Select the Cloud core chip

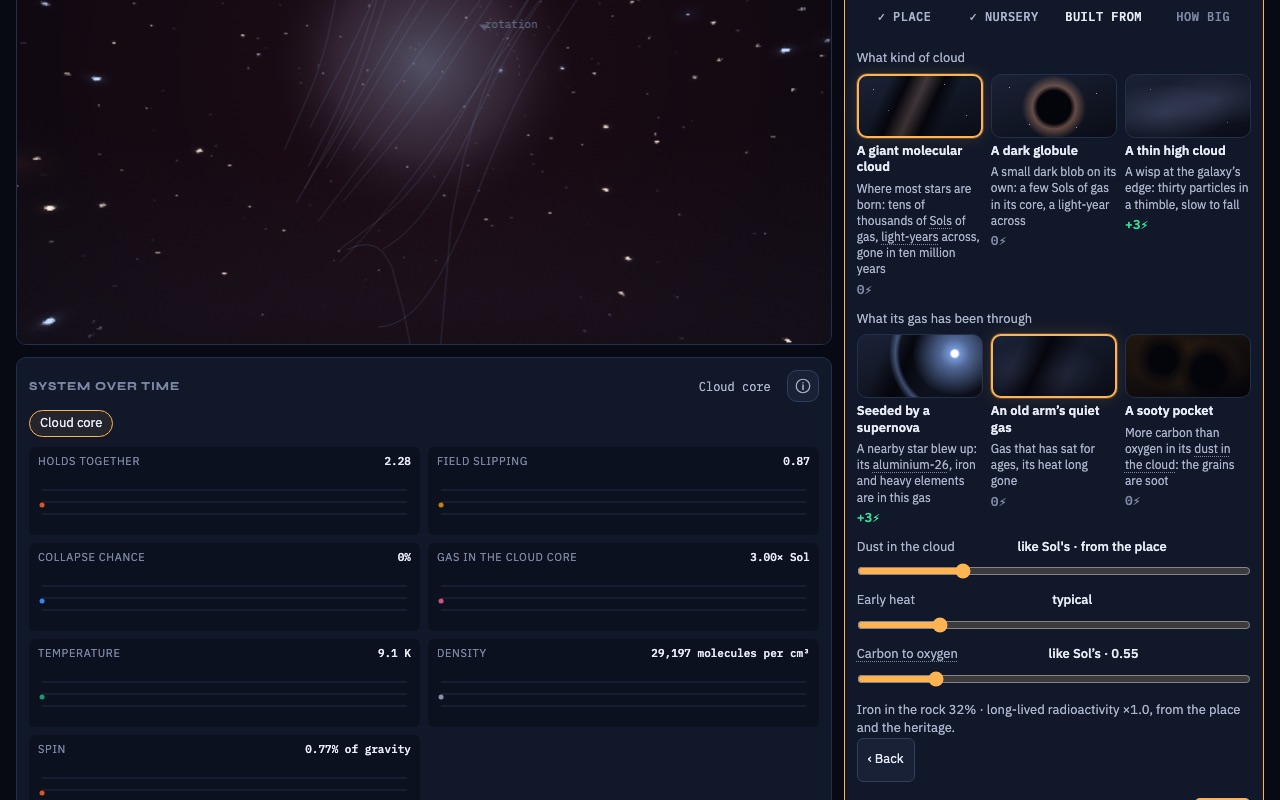71,423
